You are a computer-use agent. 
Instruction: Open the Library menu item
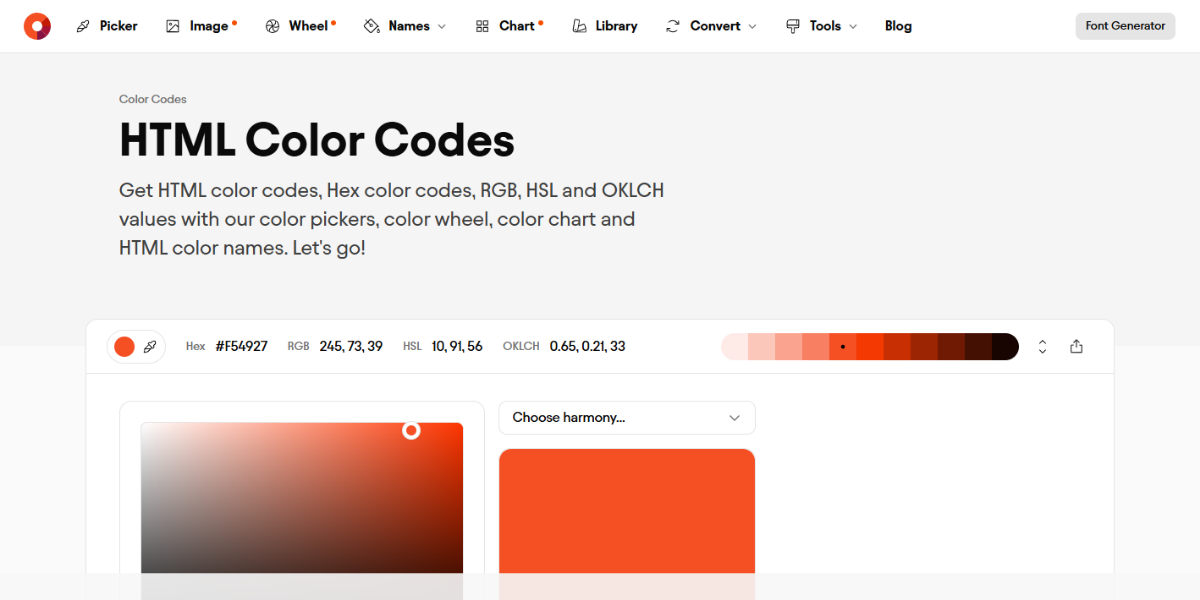point(617,25)
